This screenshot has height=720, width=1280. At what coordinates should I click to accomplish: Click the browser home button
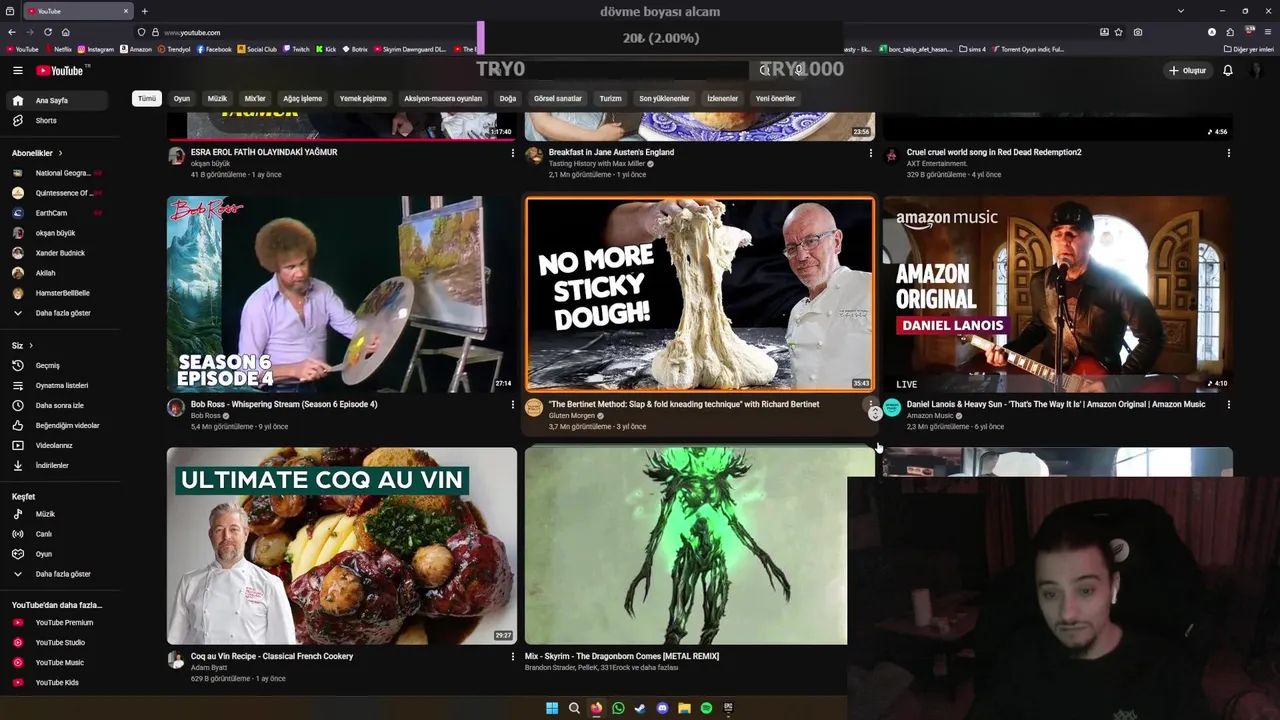pyautogui.click(x=65, y=32)
